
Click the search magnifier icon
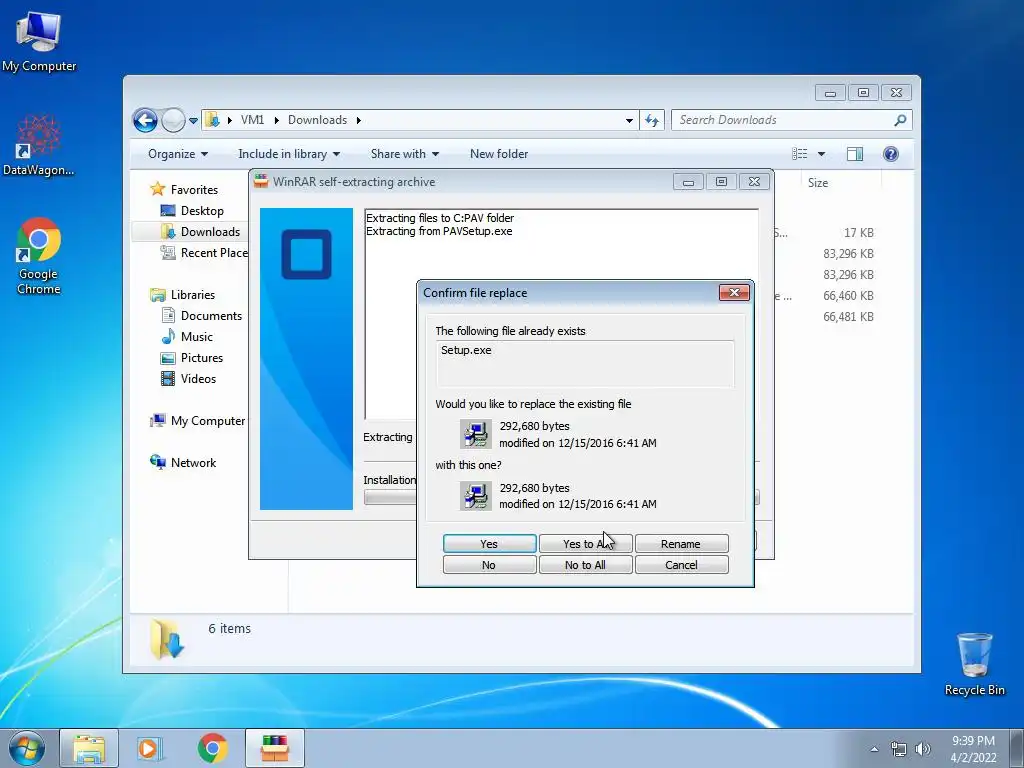point(900,120)
